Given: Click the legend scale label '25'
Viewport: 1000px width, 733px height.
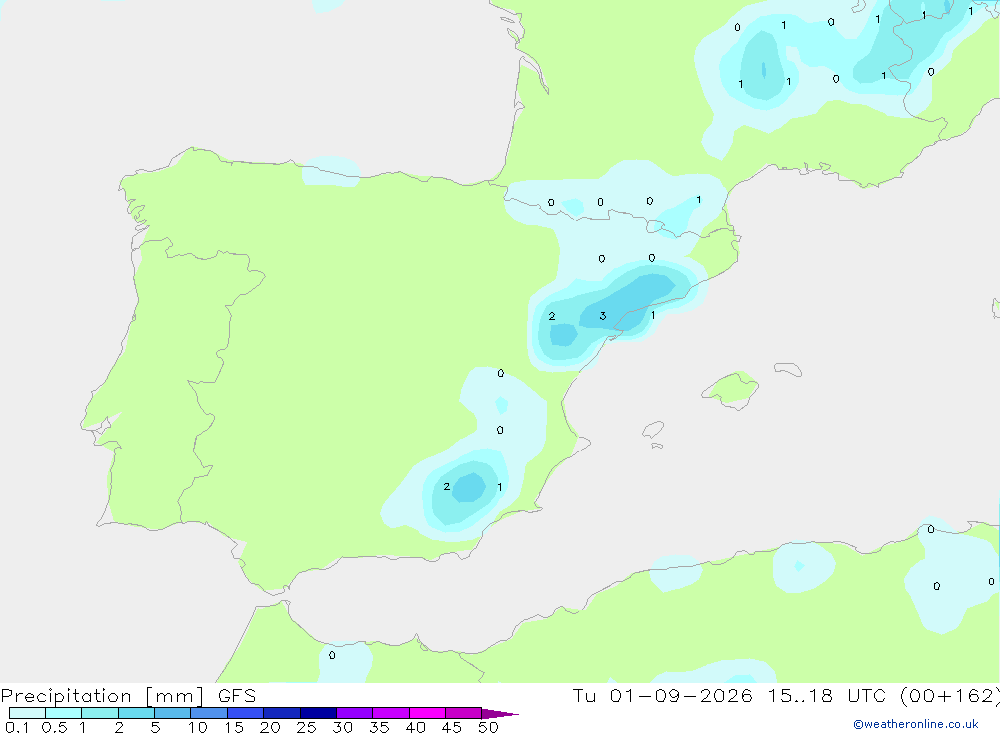Looking at the screenshot, I should point(306,727).
